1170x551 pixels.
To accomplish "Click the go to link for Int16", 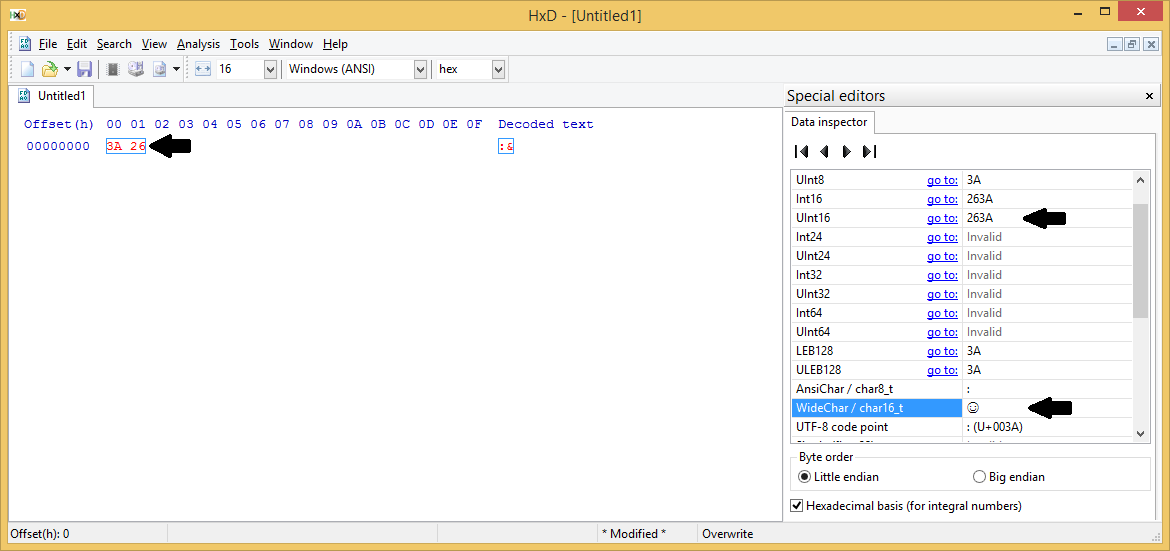I will (x=942, y=199).
